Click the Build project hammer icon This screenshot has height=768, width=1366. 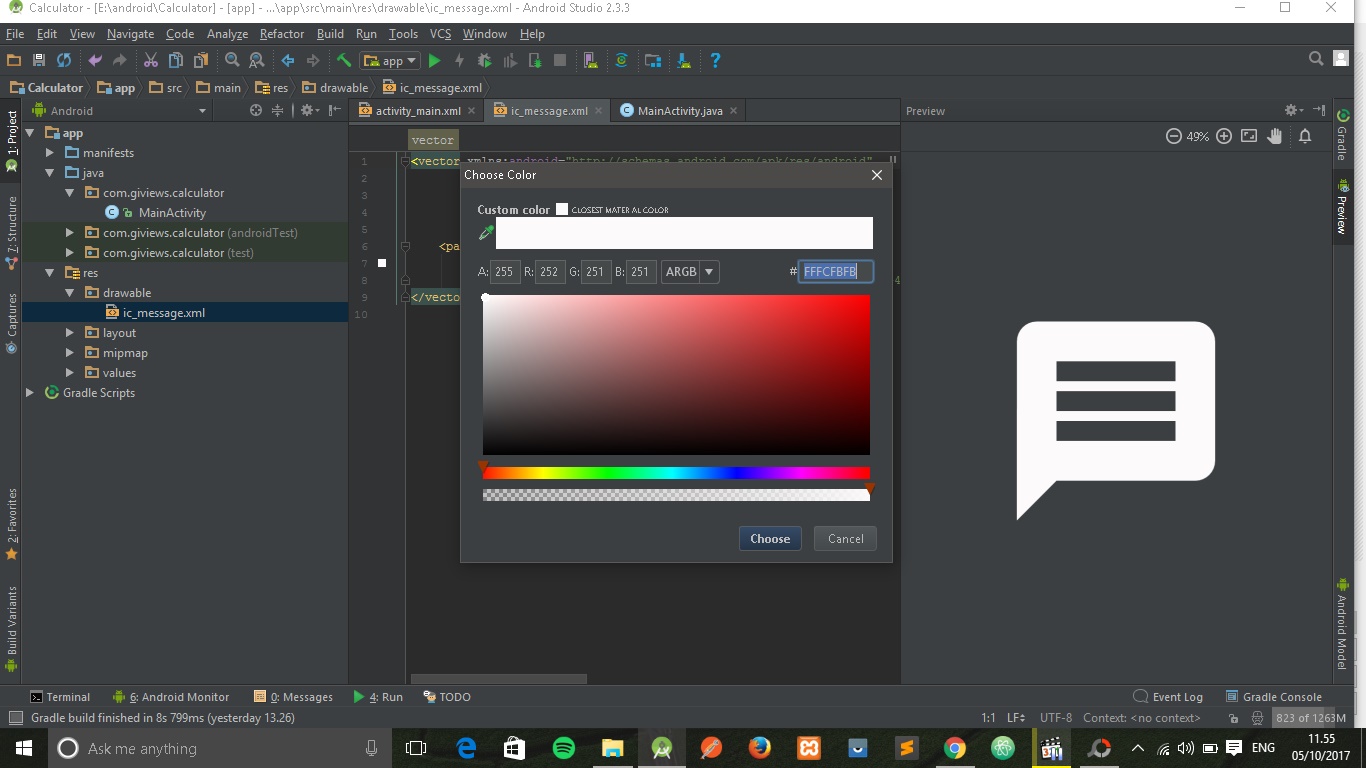coord(343,60)
